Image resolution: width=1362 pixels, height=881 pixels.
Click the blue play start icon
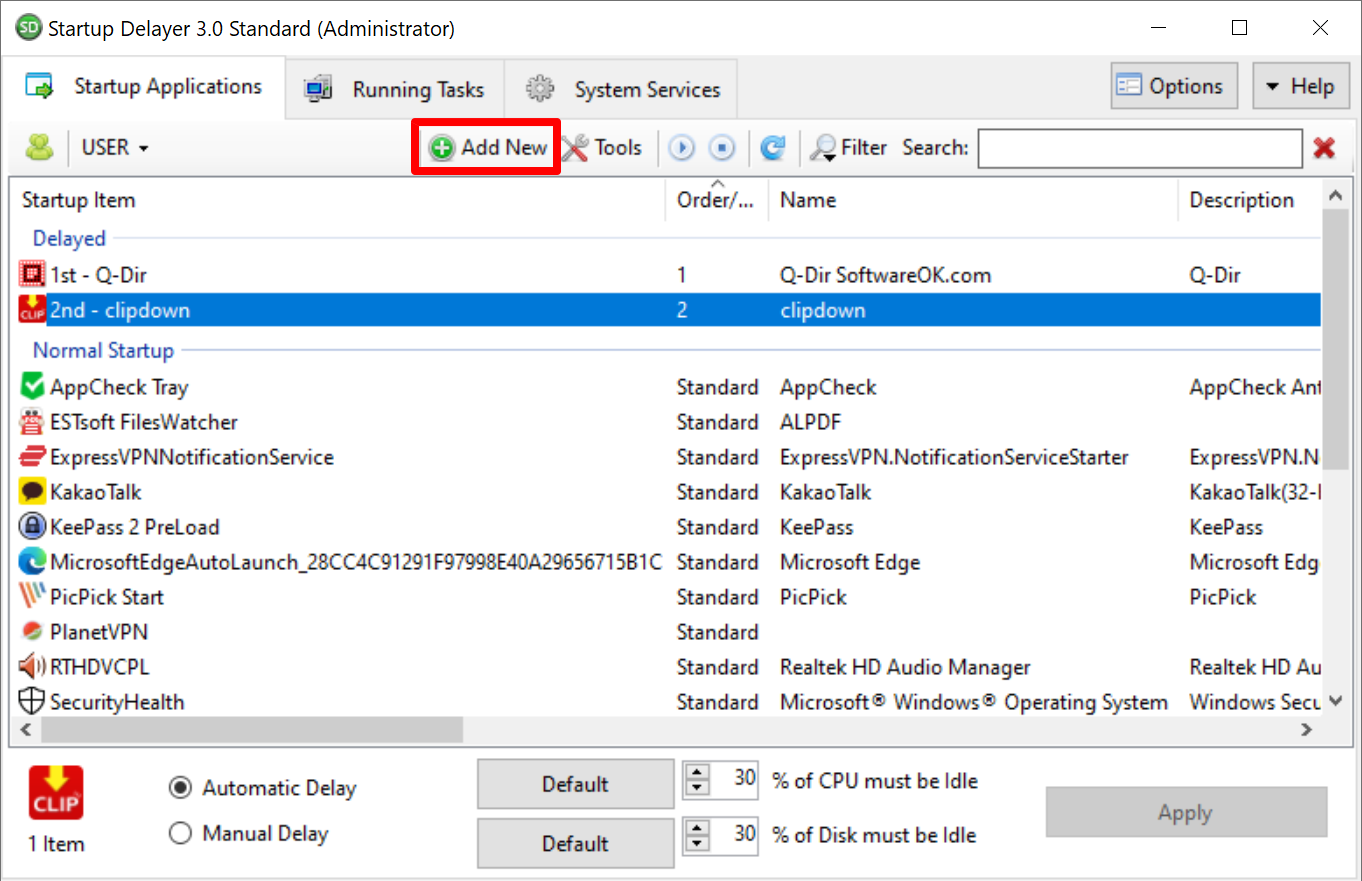click(682, 149)
